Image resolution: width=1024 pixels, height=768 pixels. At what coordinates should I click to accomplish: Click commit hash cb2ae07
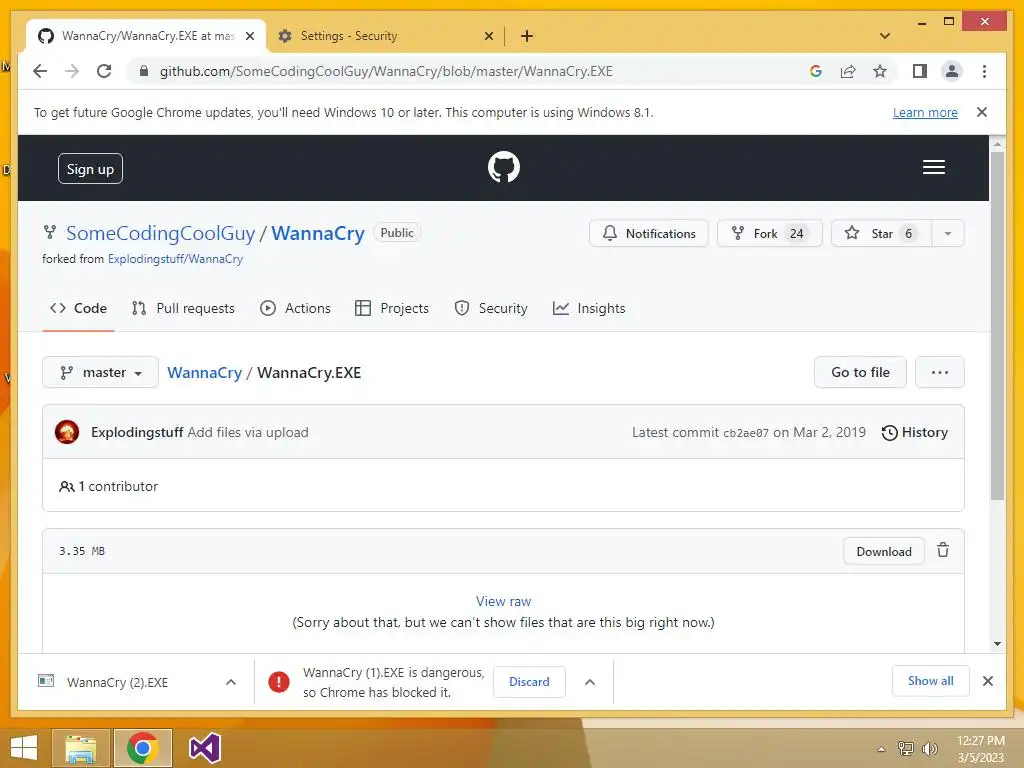[x=746, y=433]
